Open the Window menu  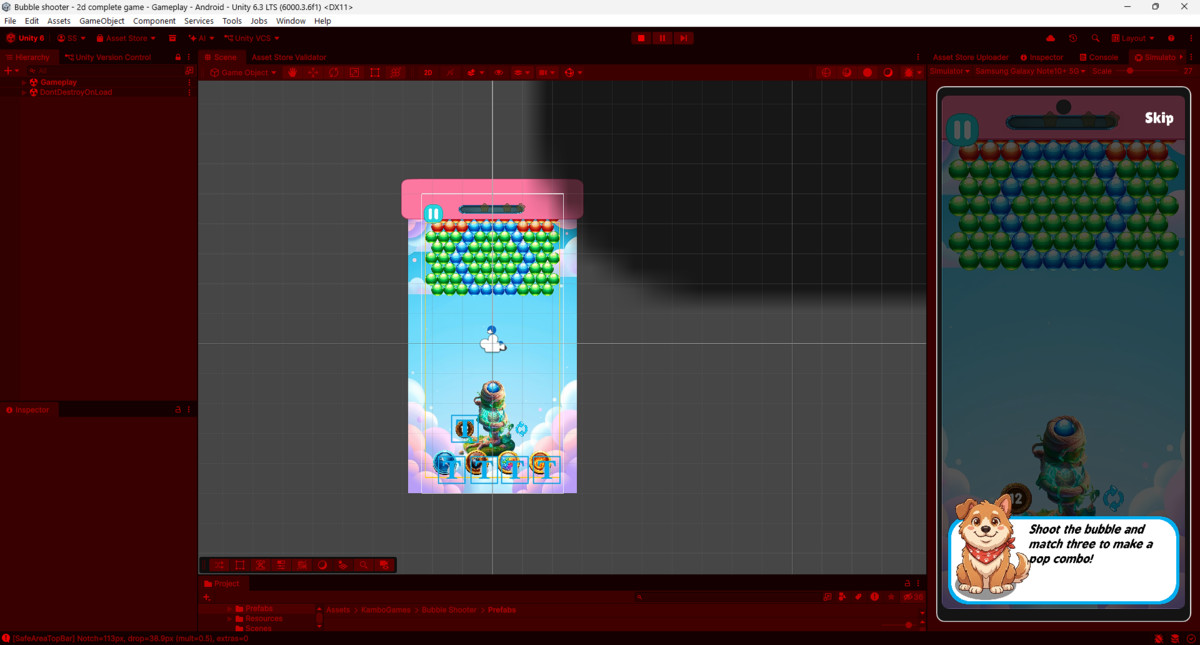(x=291, y=21)
